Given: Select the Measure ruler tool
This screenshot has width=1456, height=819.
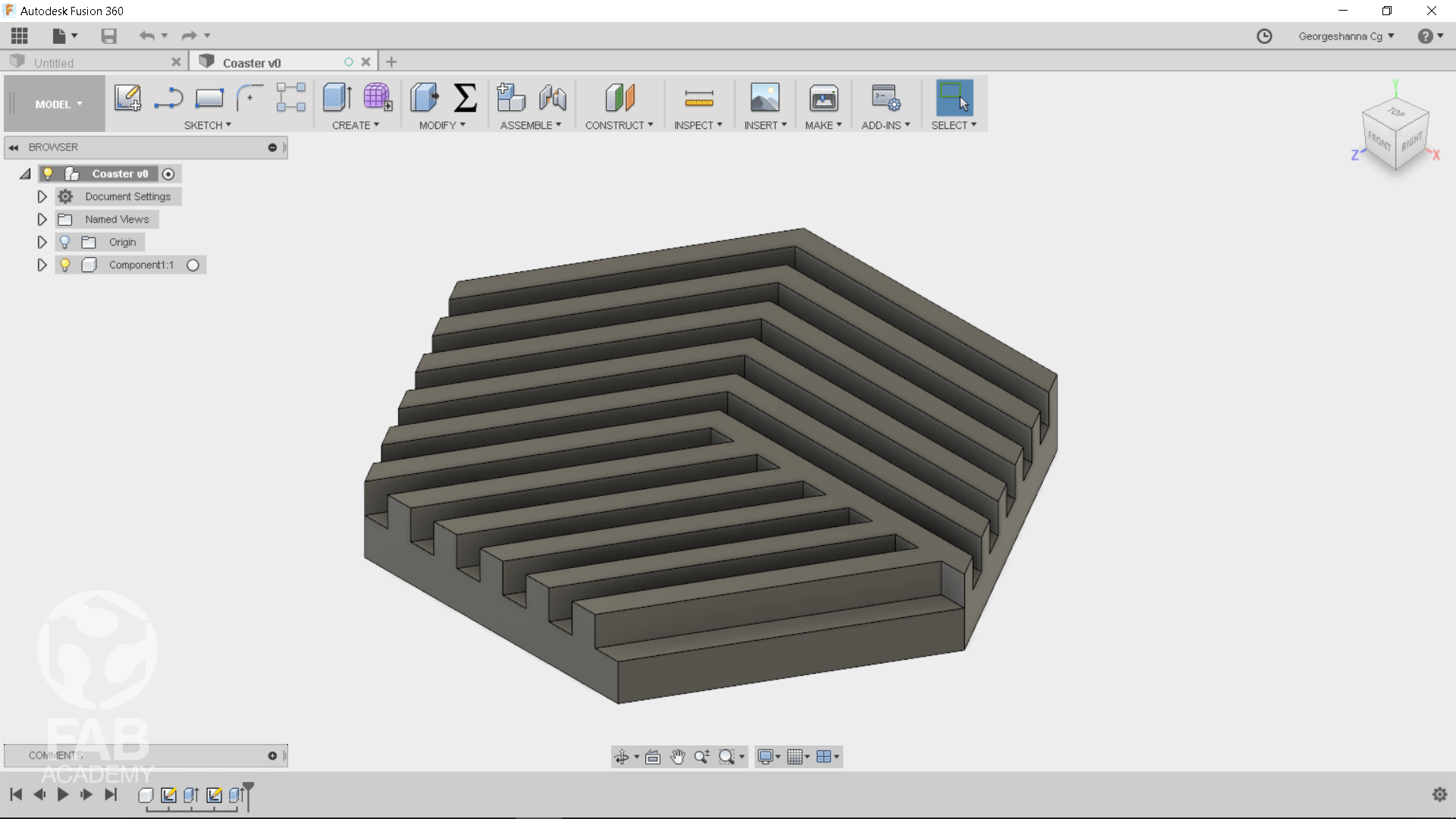Looking at the screenshot, I should [x=698, y=98].
